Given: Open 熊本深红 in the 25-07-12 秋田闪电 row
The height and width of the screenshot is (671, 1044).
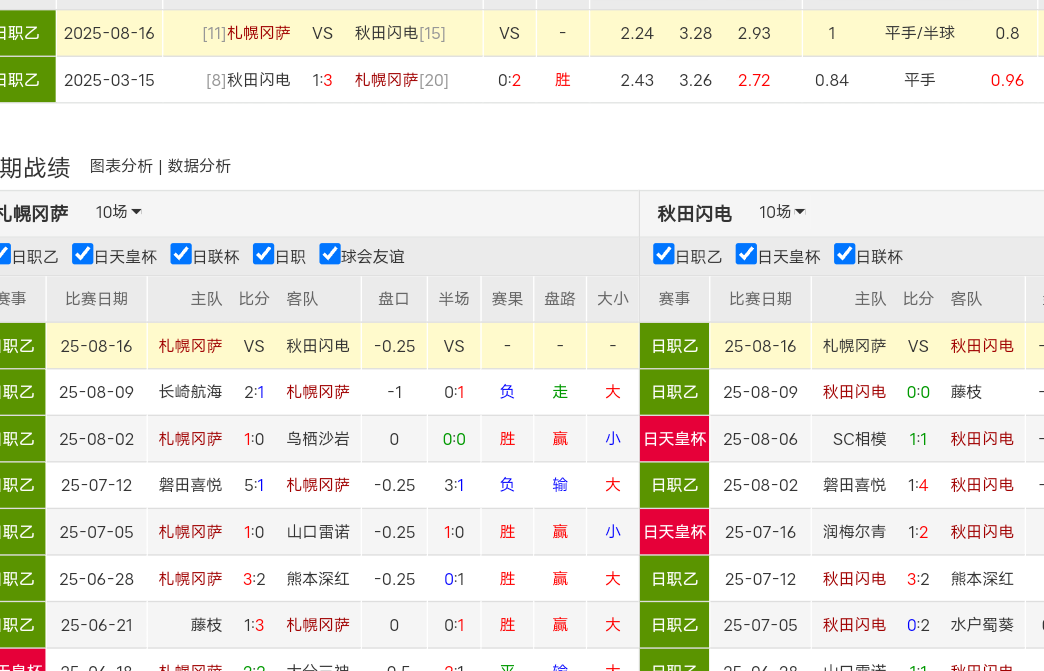Looking at the screenshot, I should point(982,579).
